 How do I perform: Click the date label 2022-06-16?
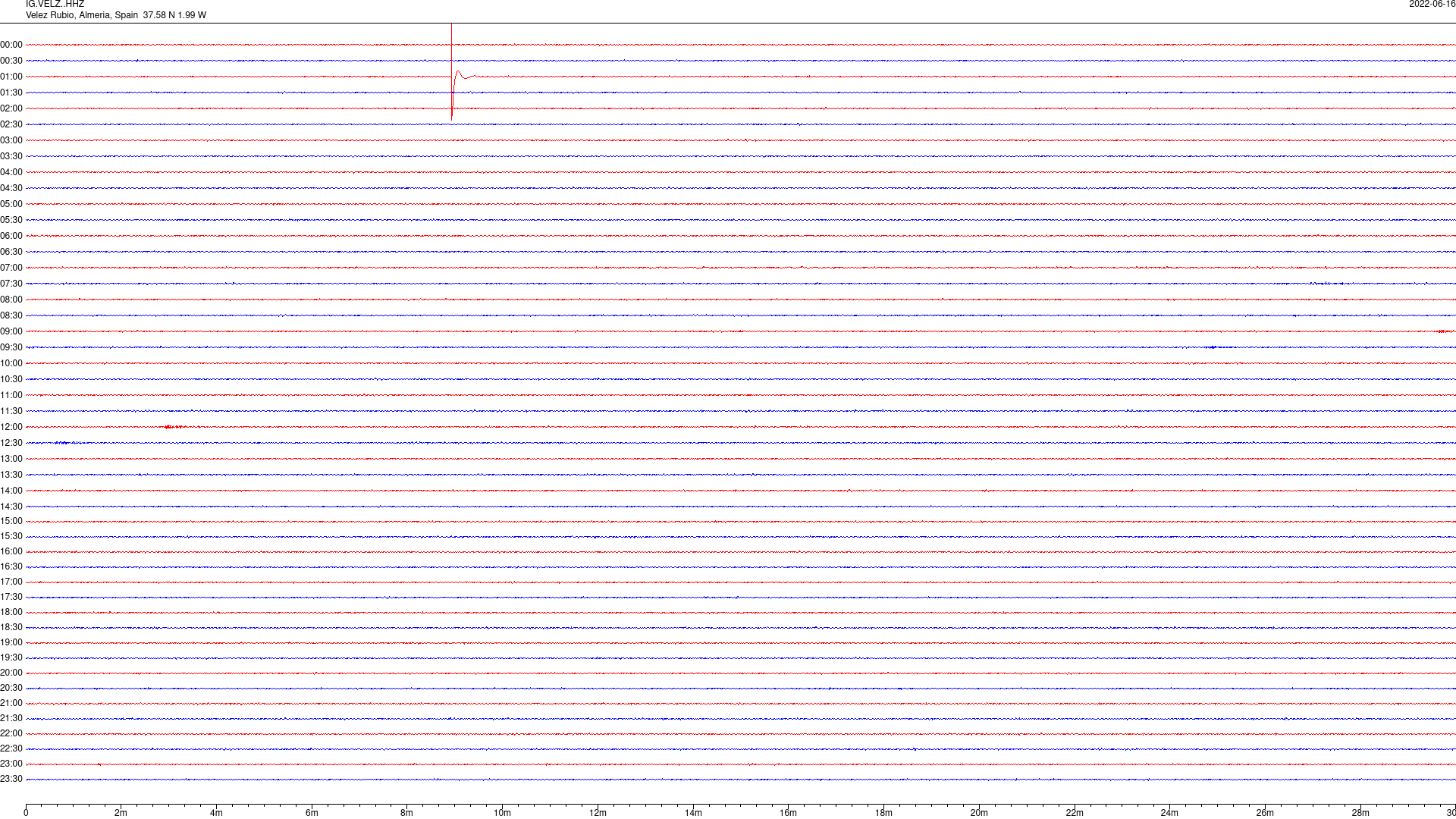1432,4
